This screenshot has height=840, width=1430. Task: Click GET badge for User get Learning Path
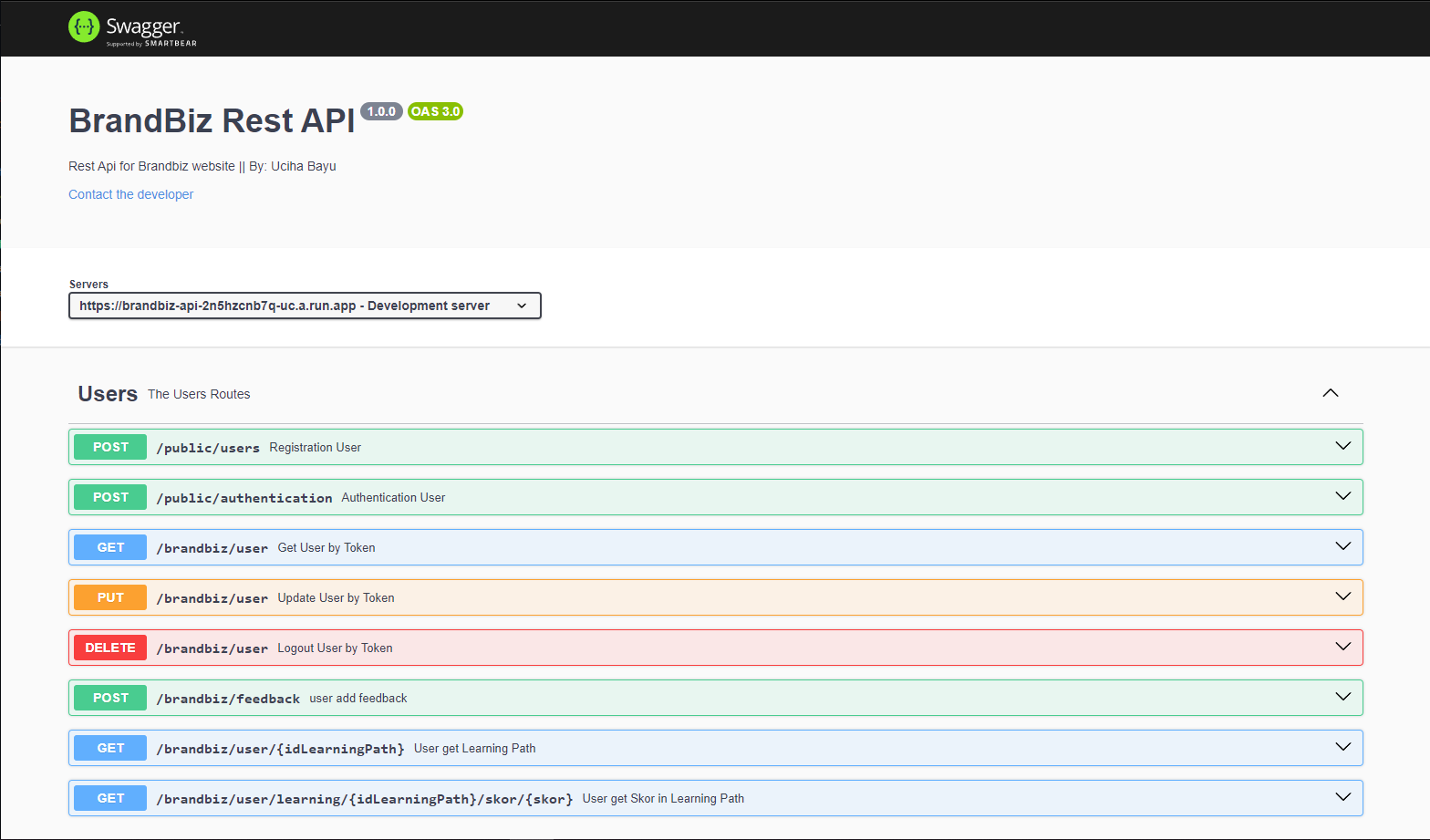110,748
